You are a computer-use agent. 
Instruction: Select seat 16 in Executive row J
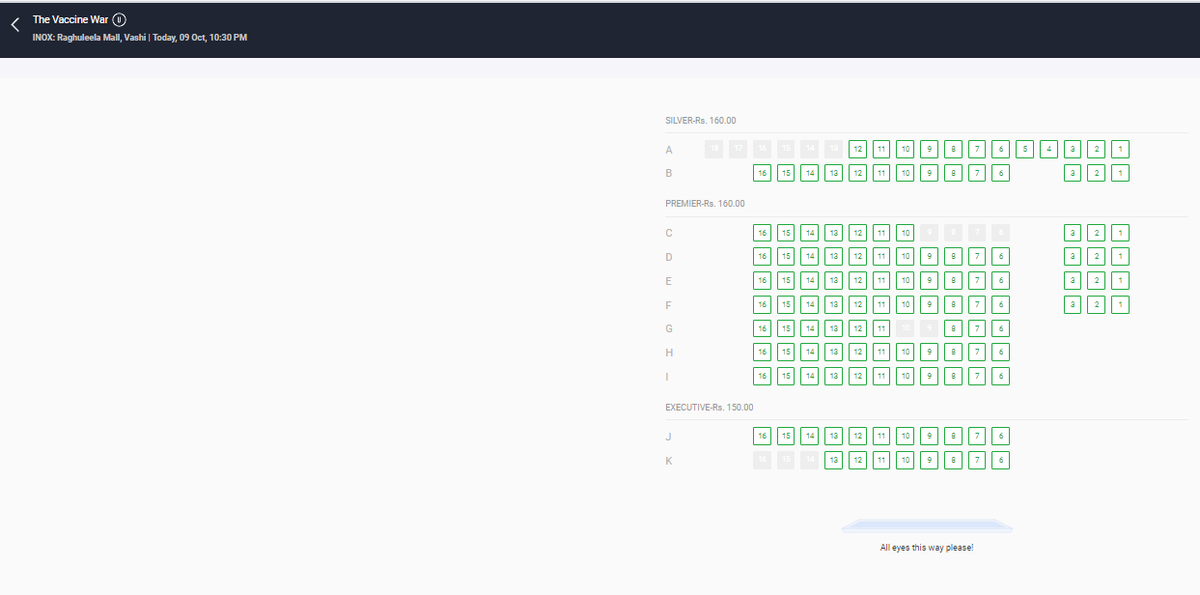(762, 436)
